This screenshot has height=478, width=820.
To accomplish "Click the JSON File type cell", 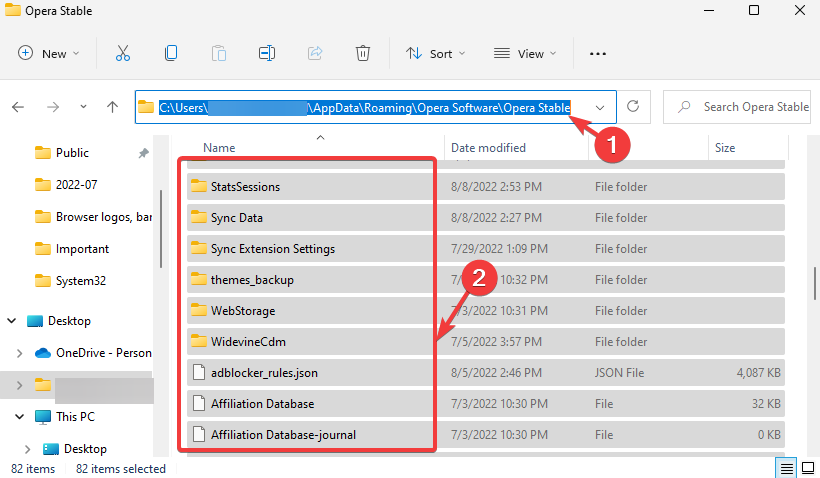I will point(619,373).
